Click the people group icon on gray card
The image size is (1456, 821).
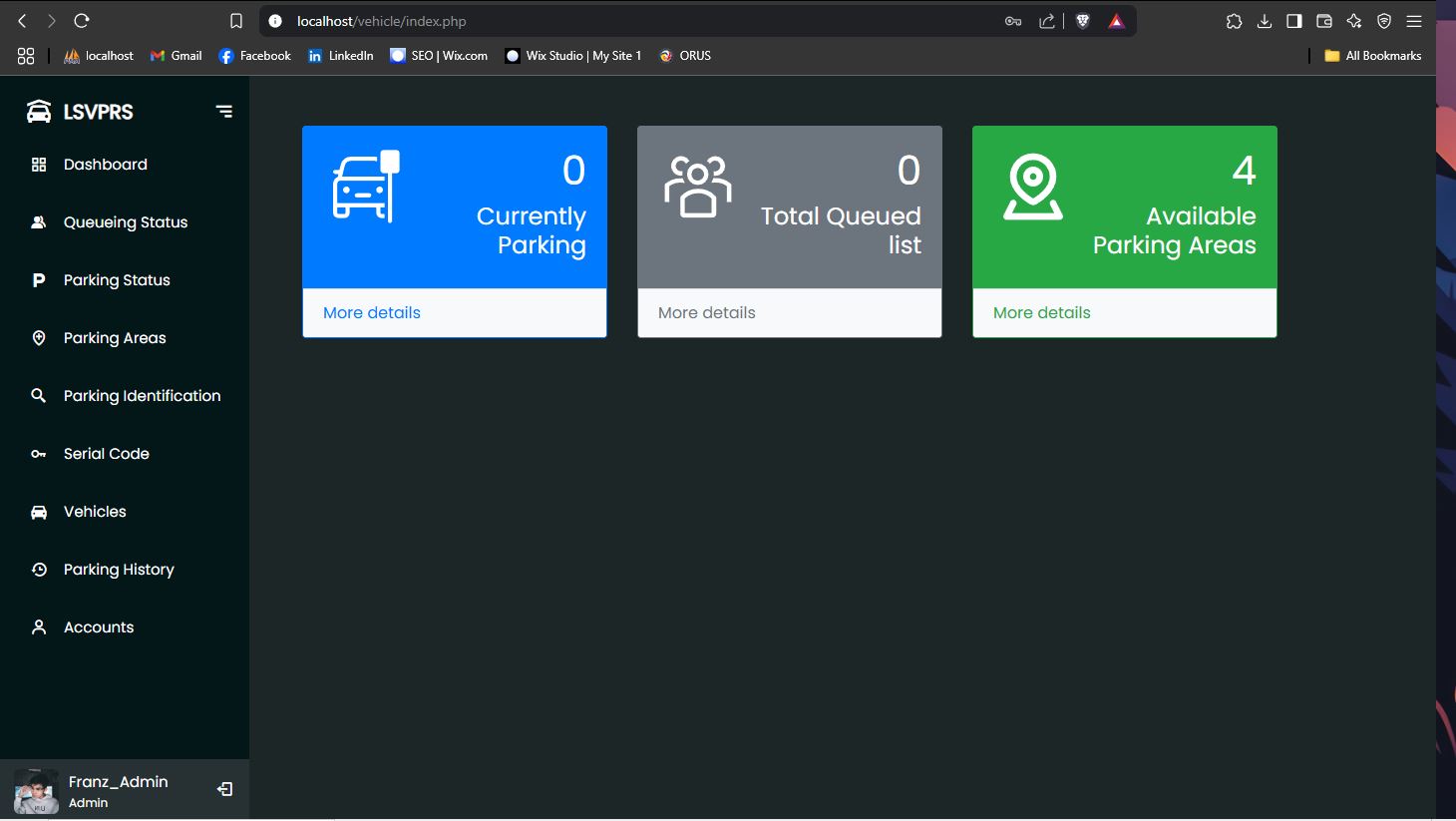point(698,187)
